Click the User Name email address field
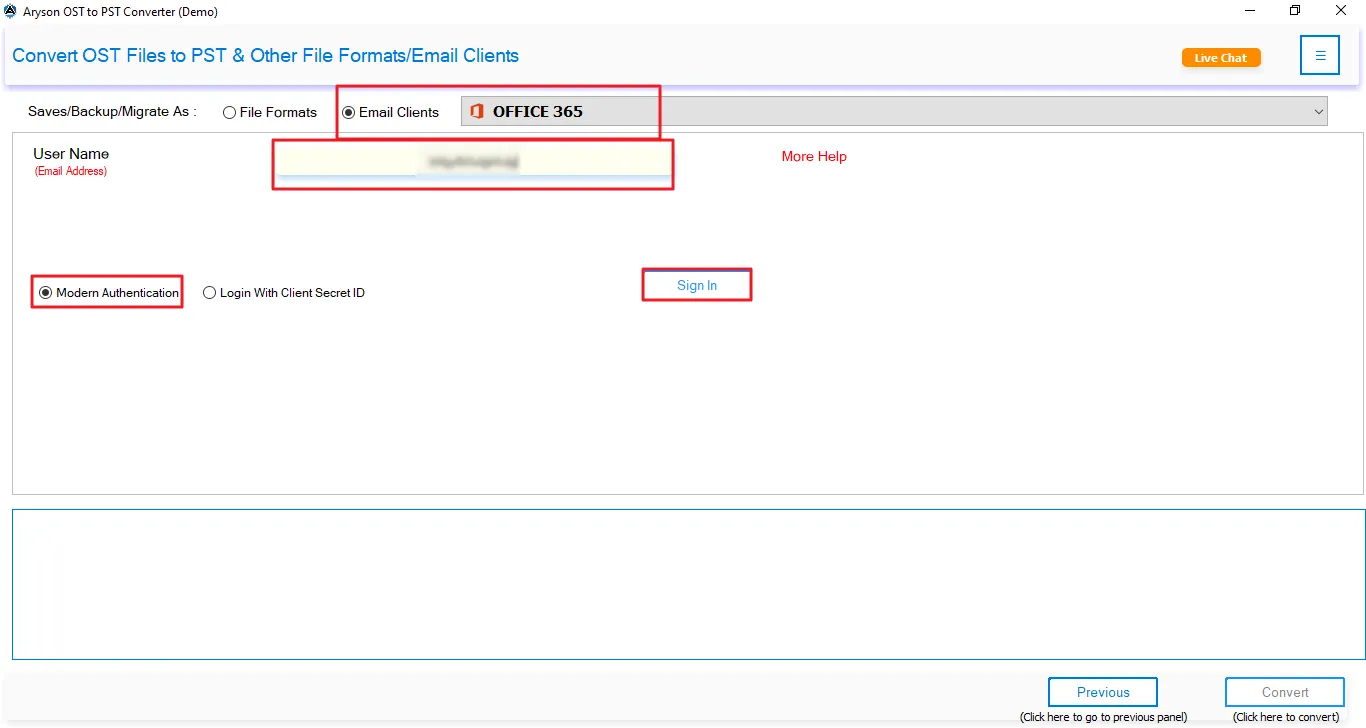The height and width of the screenshot is (728, 1366). click(472, 161)
